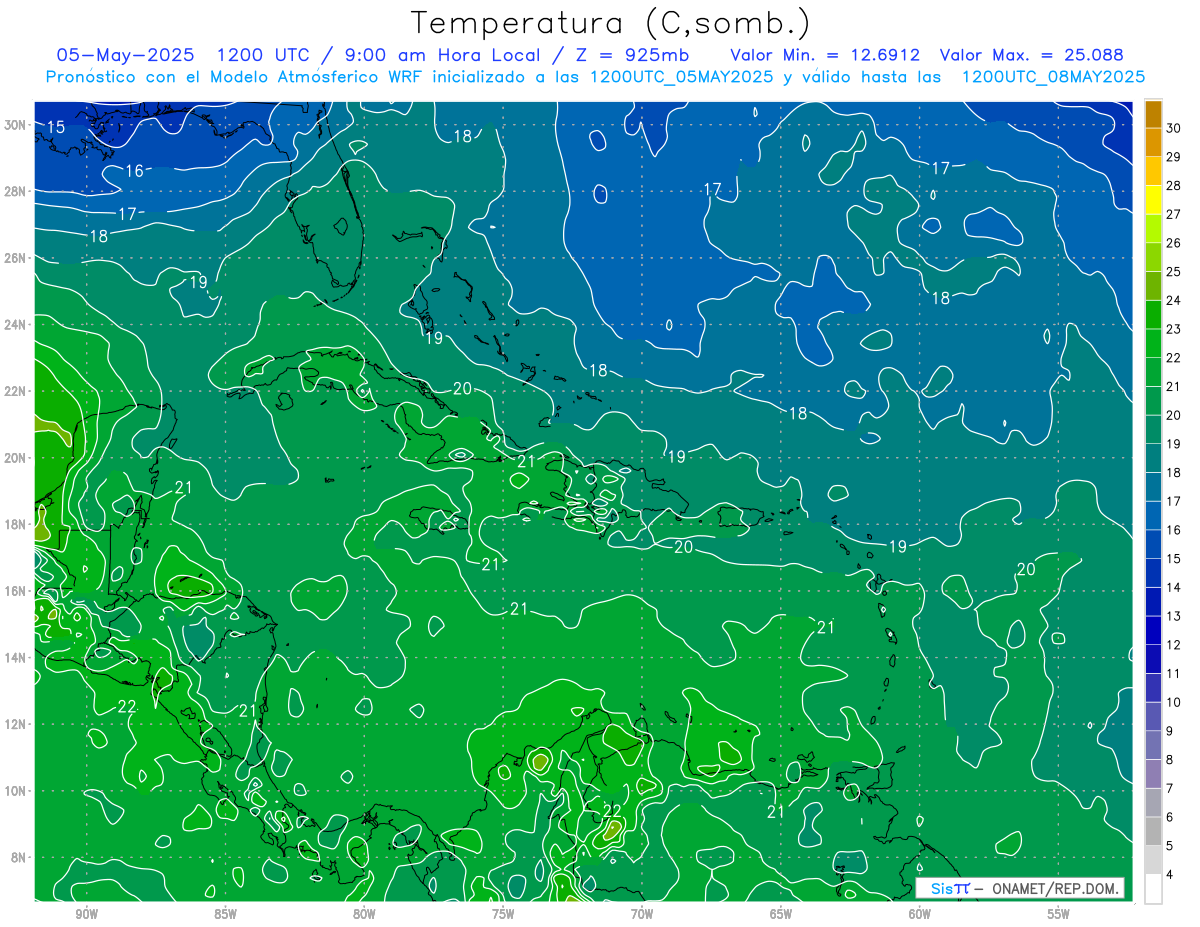Screen dimensions: 1200x927
Task: Click the '85W' longitude axis label
Action: tap(225, 914)
